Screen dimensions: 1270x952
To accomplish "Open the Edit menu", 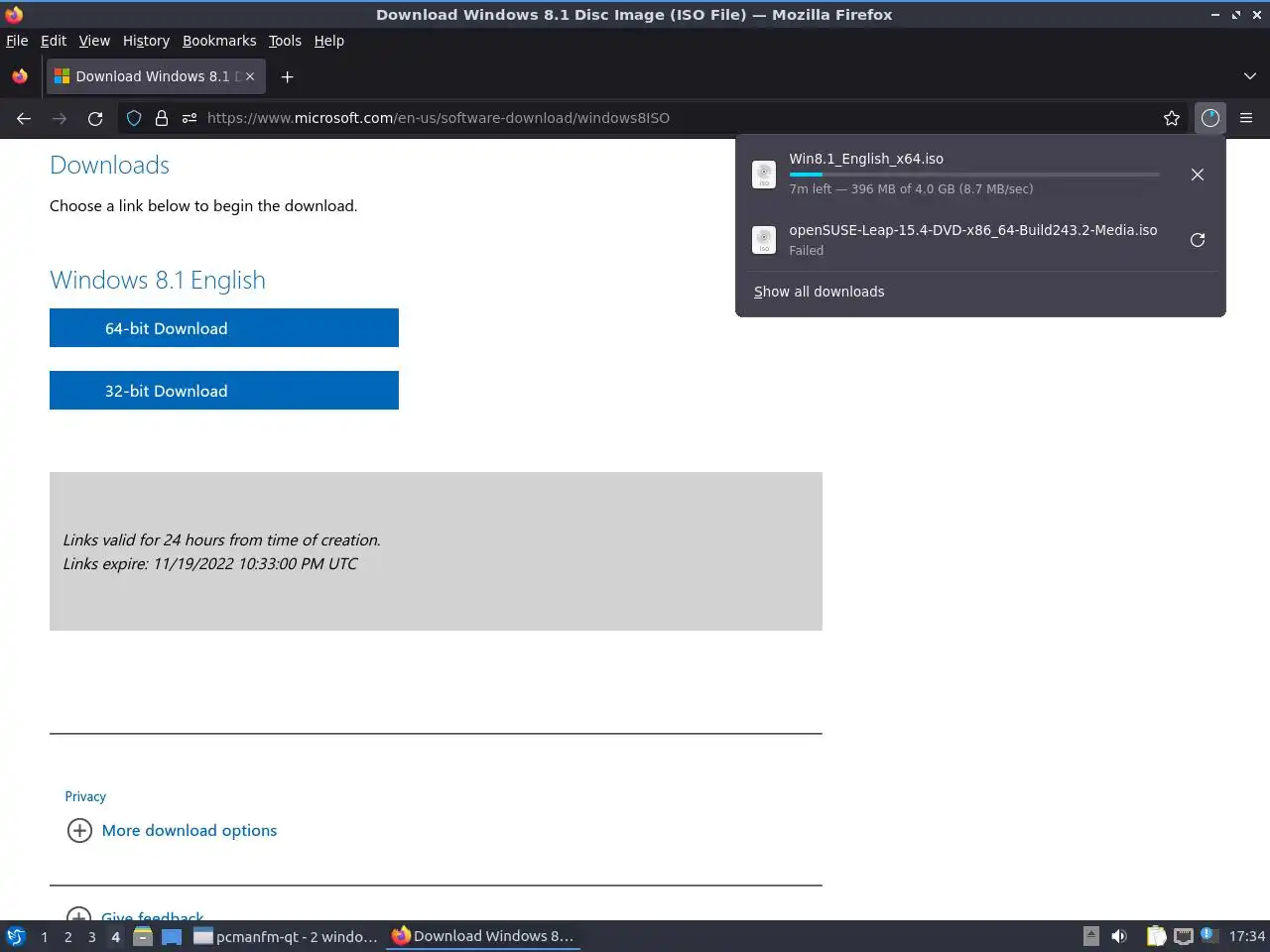I will (54, 41).
